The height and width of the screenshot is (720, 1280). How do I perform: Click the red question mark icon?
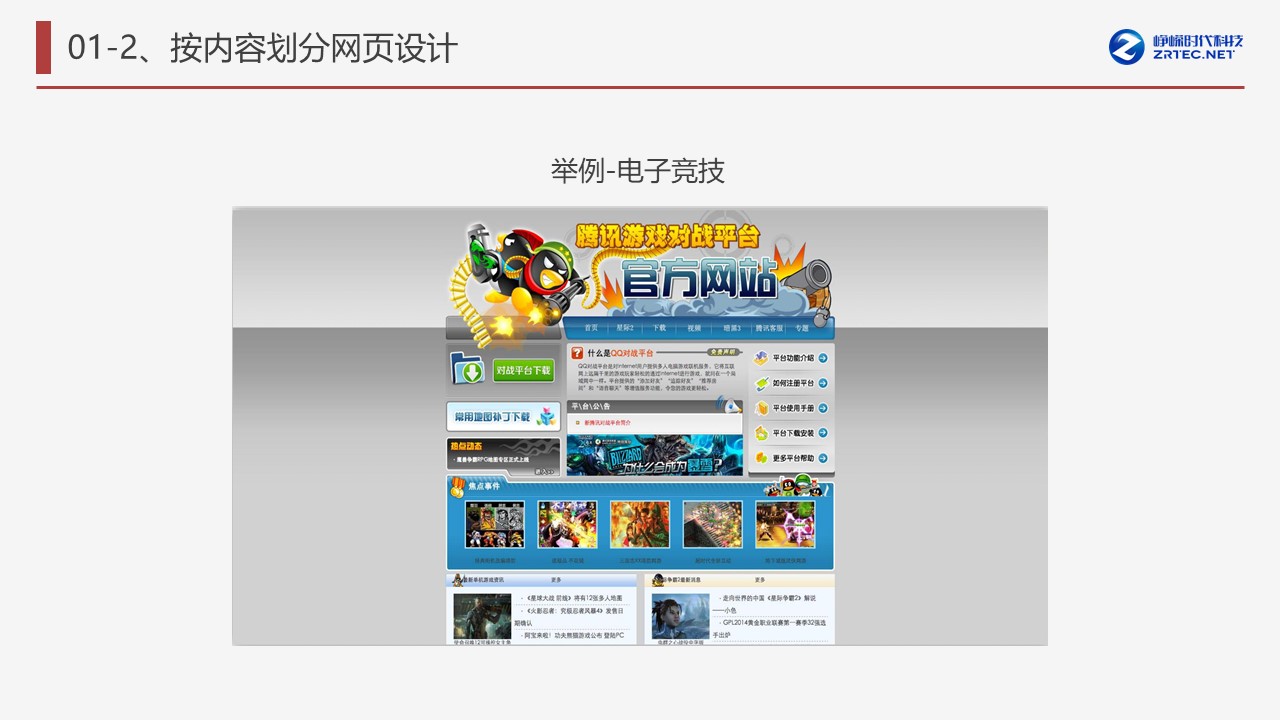(577, 353)
